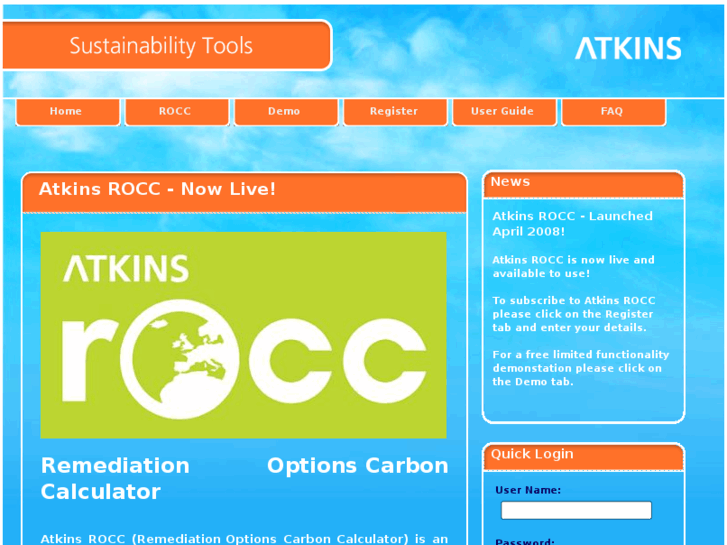Image resolution: width=727 pixels, height=545 pixels.
Task: Click the Quick Login panel header
Action: point(583,457)
